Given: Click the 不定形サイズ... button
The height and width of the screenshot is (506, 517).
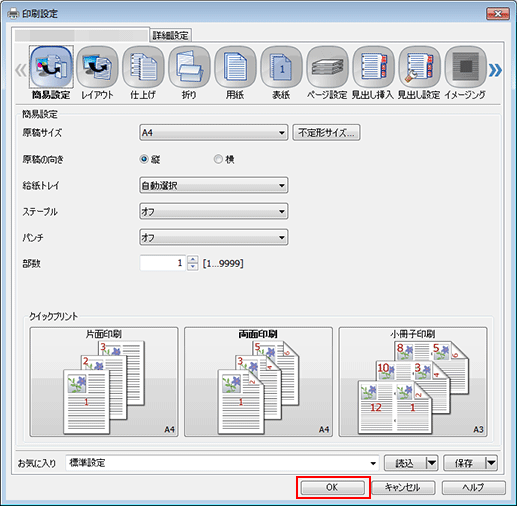Looking at the screenshot, I should (326, 133).
